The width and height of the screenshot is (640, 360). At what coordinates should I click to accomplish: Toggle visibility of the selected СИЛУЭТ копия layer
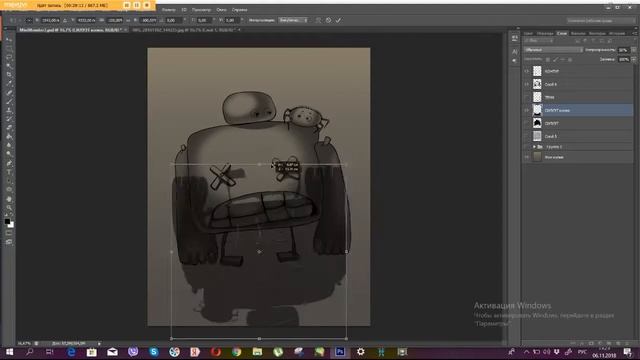coord(527,110)
